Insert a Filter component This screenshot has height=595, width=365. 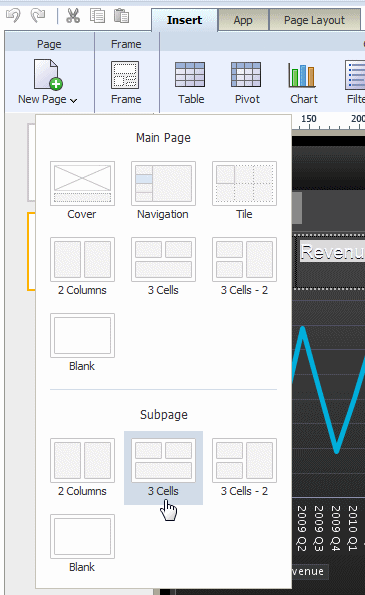(355, 83)
